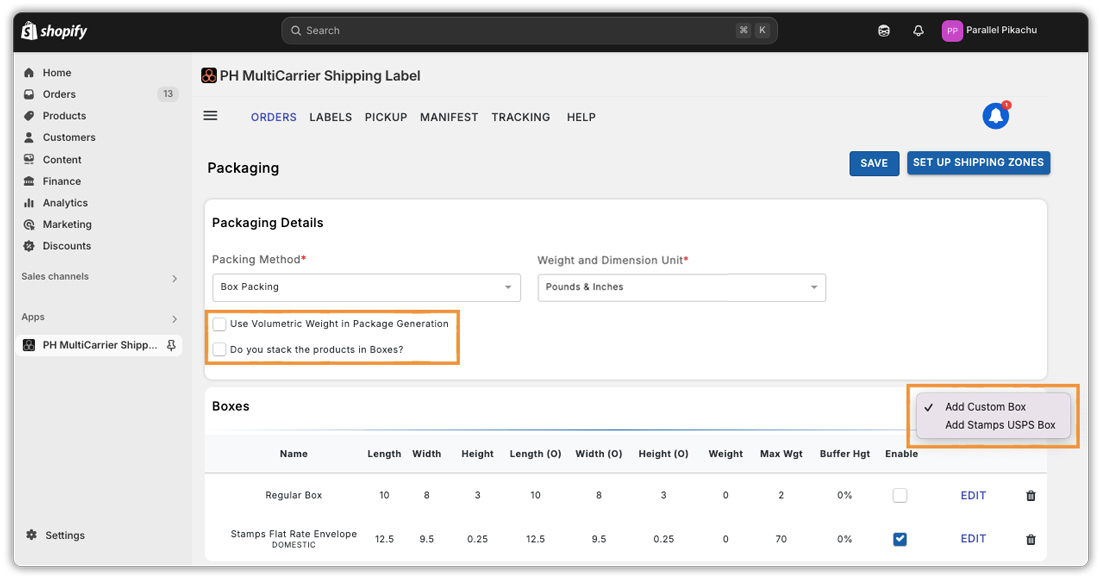The height and width of the screenshot is (579, 1100).
Task: Open the HELP tab
Action: pyautogui.click(x=581, y=117)
